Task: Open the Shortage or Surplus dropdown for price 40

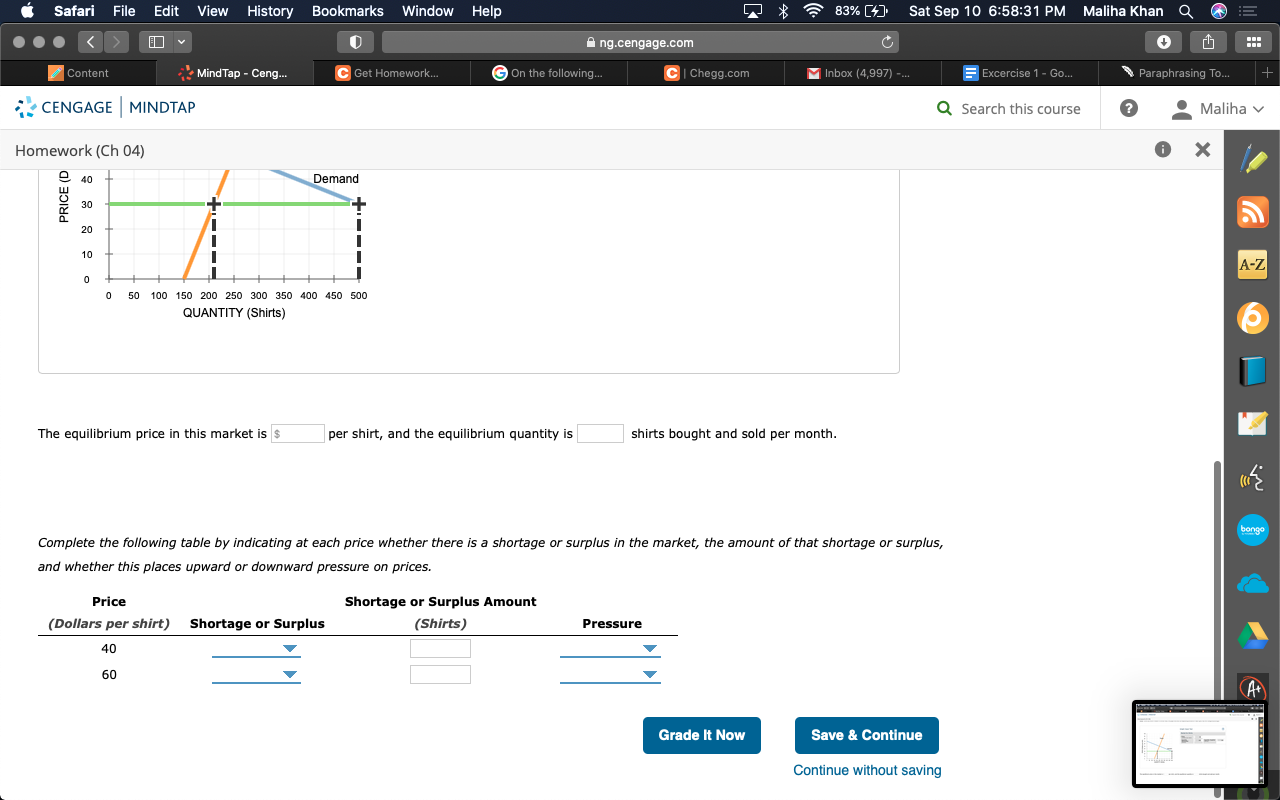Action: tap(256, 648)
